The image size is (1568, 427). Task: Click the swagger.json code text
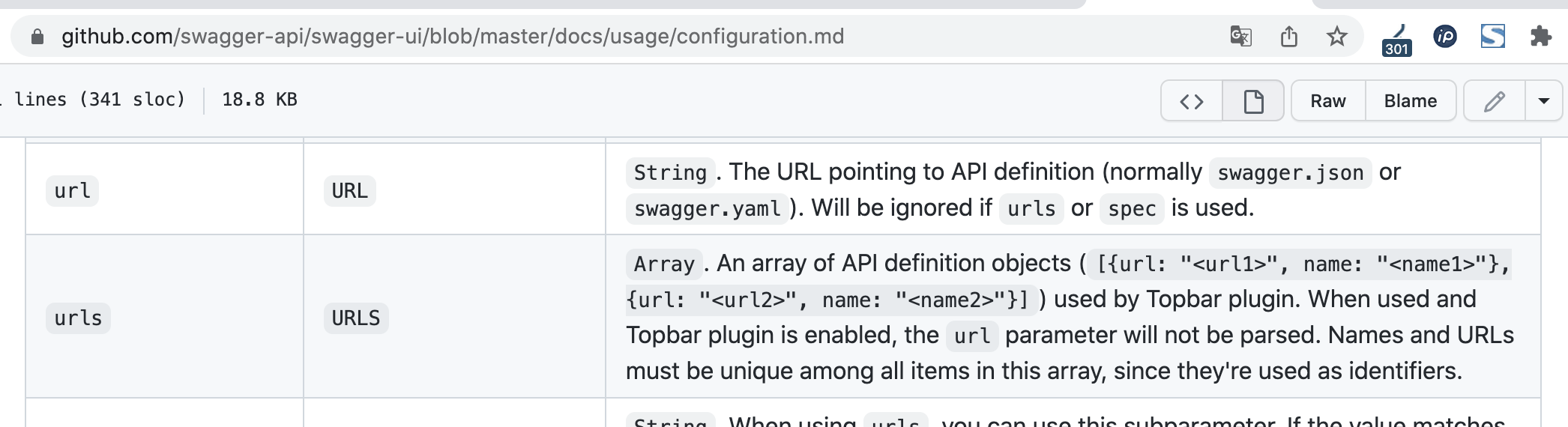pos(1290,173)
